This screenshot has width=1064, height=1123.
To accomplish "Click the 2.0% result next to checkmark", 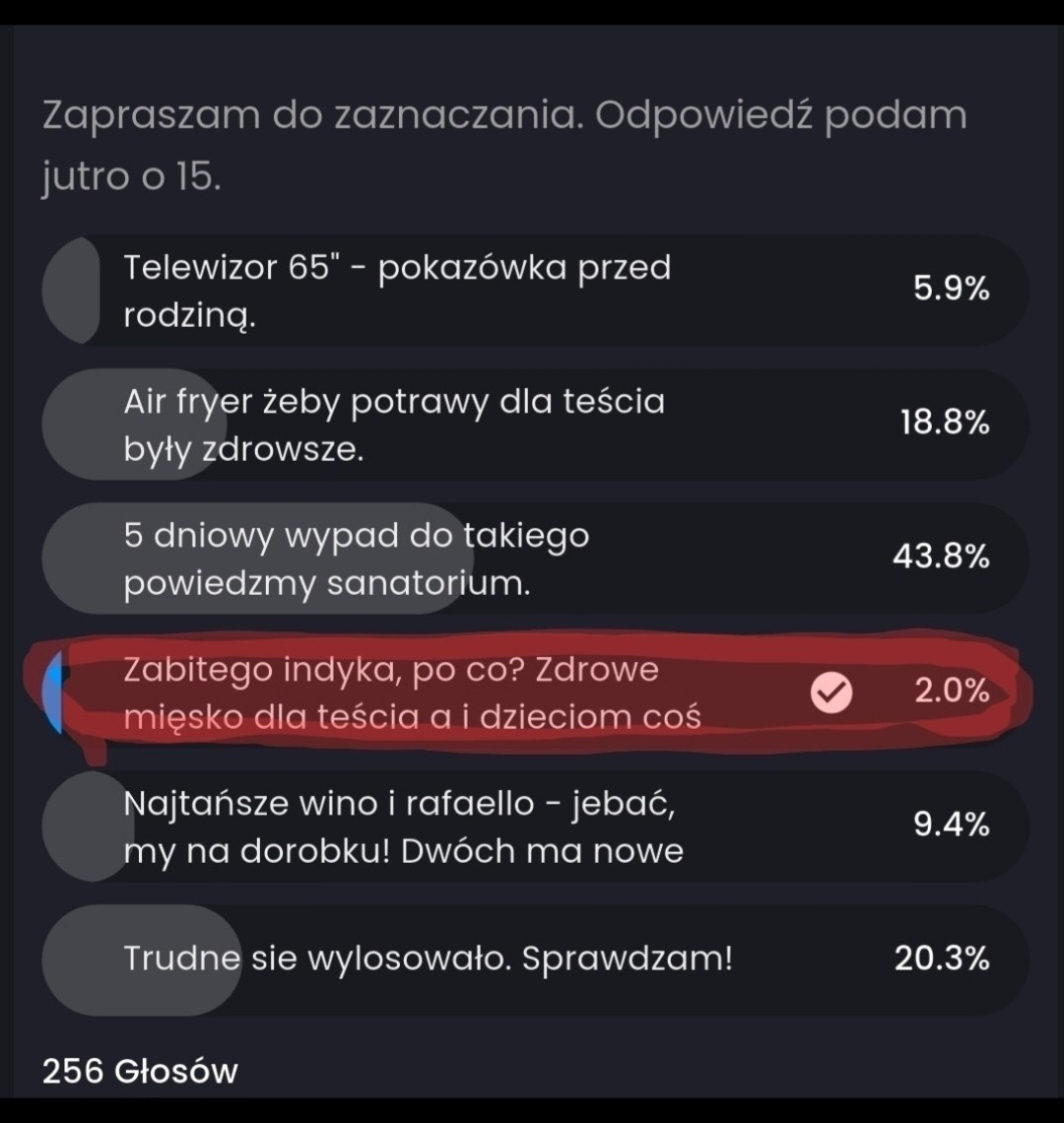I will [x=951, y=692].
